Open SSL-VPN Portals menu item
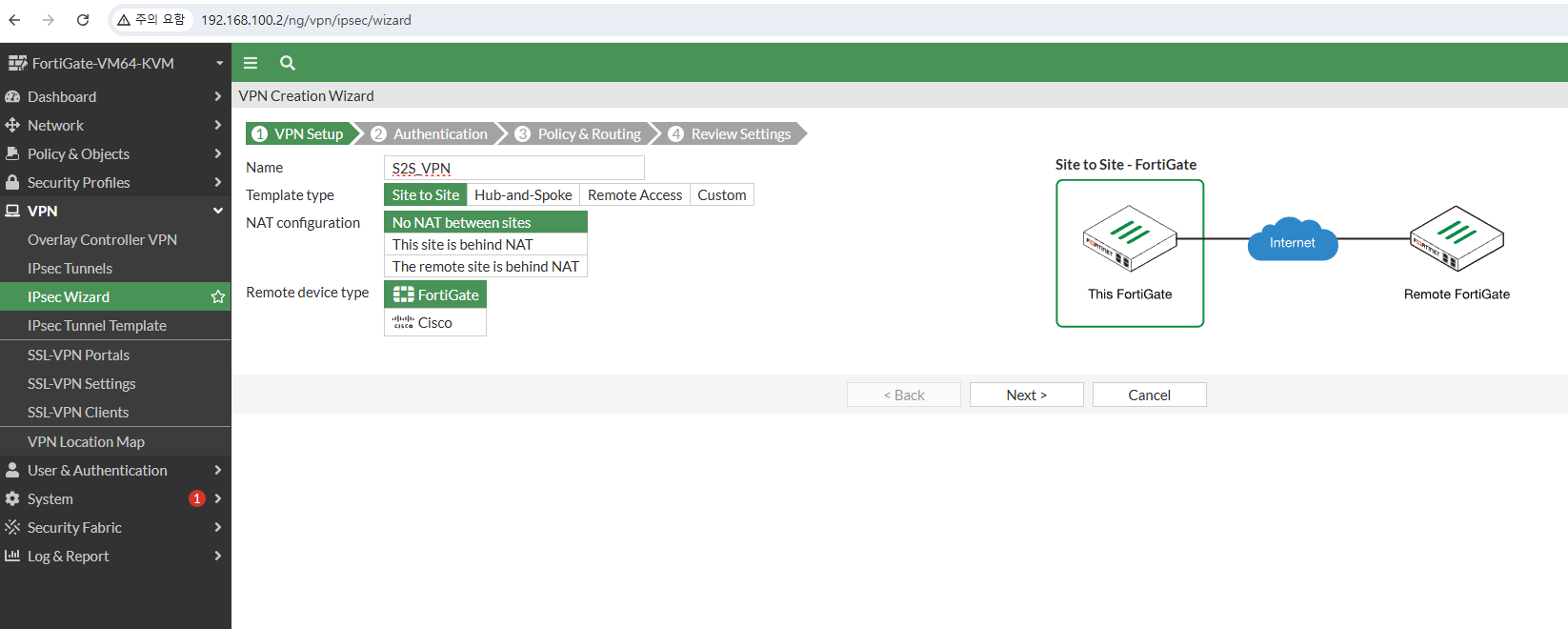Viewport: 1568px width, 629px height. pyautogui.click(x=78, y=355)
